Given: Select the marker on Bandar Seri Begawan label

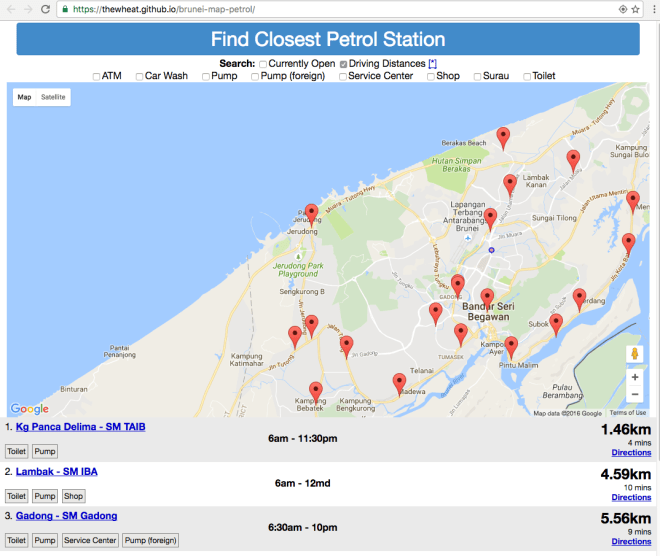Looking at the screenshot, I should [x=487, y=300].
